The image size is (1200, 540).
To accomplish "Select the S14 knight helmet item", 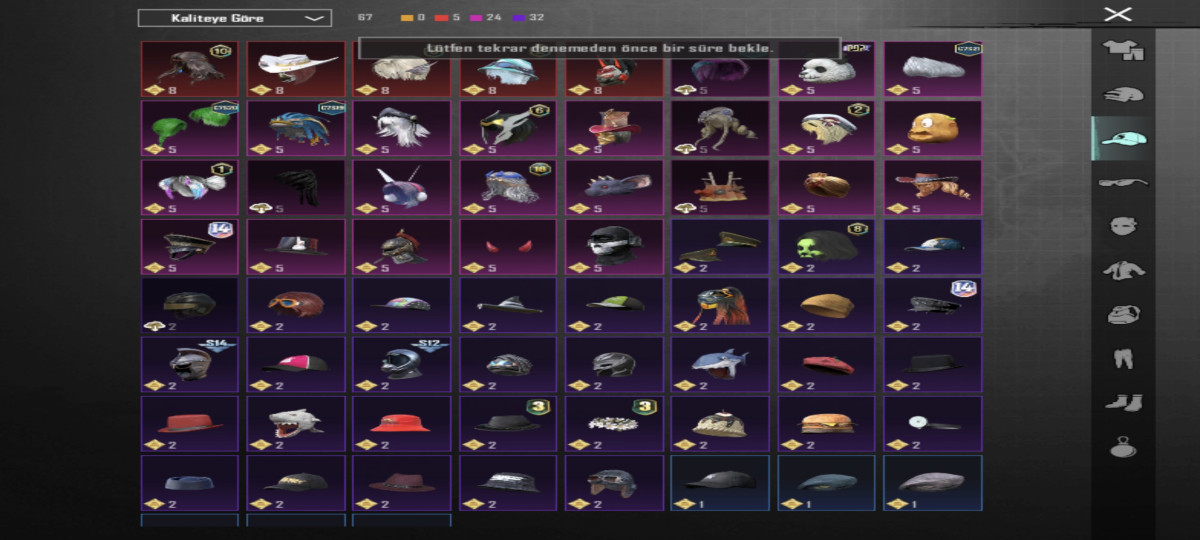I will tap(190, 364).
